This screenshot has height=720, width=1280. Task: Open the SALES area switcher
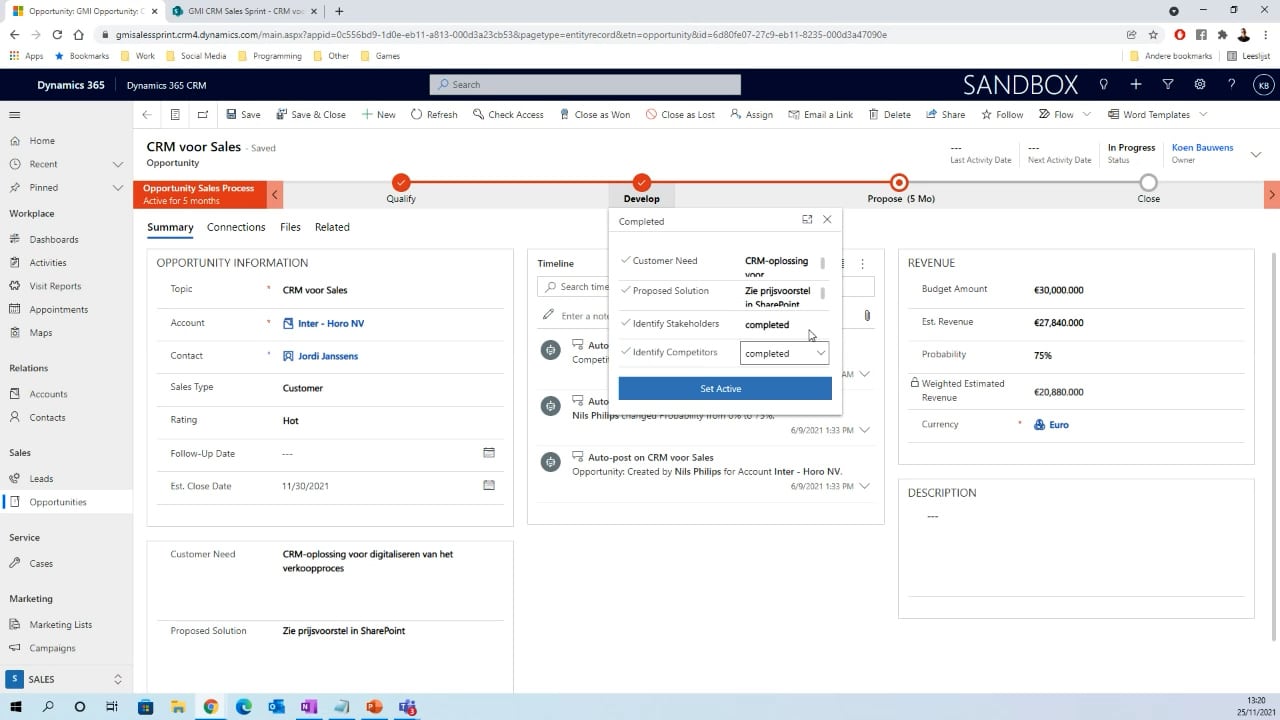coord(66,679)
